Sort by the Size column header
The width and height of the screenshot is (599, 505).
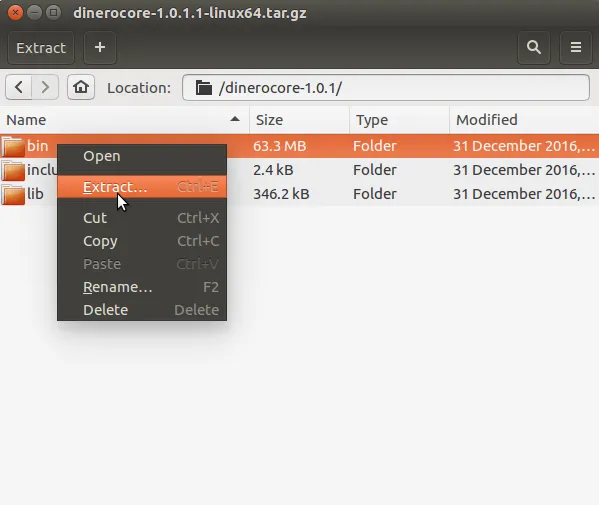300,120
